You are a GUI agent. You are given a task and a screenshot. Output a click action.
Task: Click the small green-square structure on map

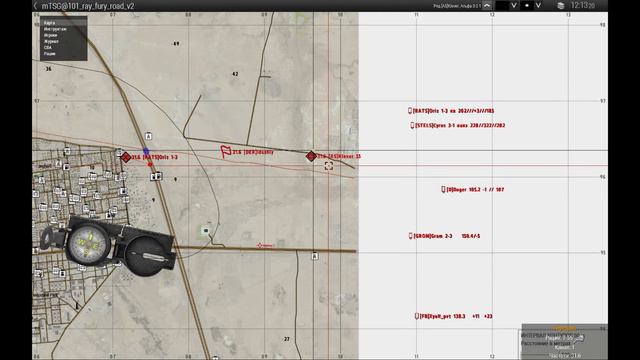pos(206,231)
